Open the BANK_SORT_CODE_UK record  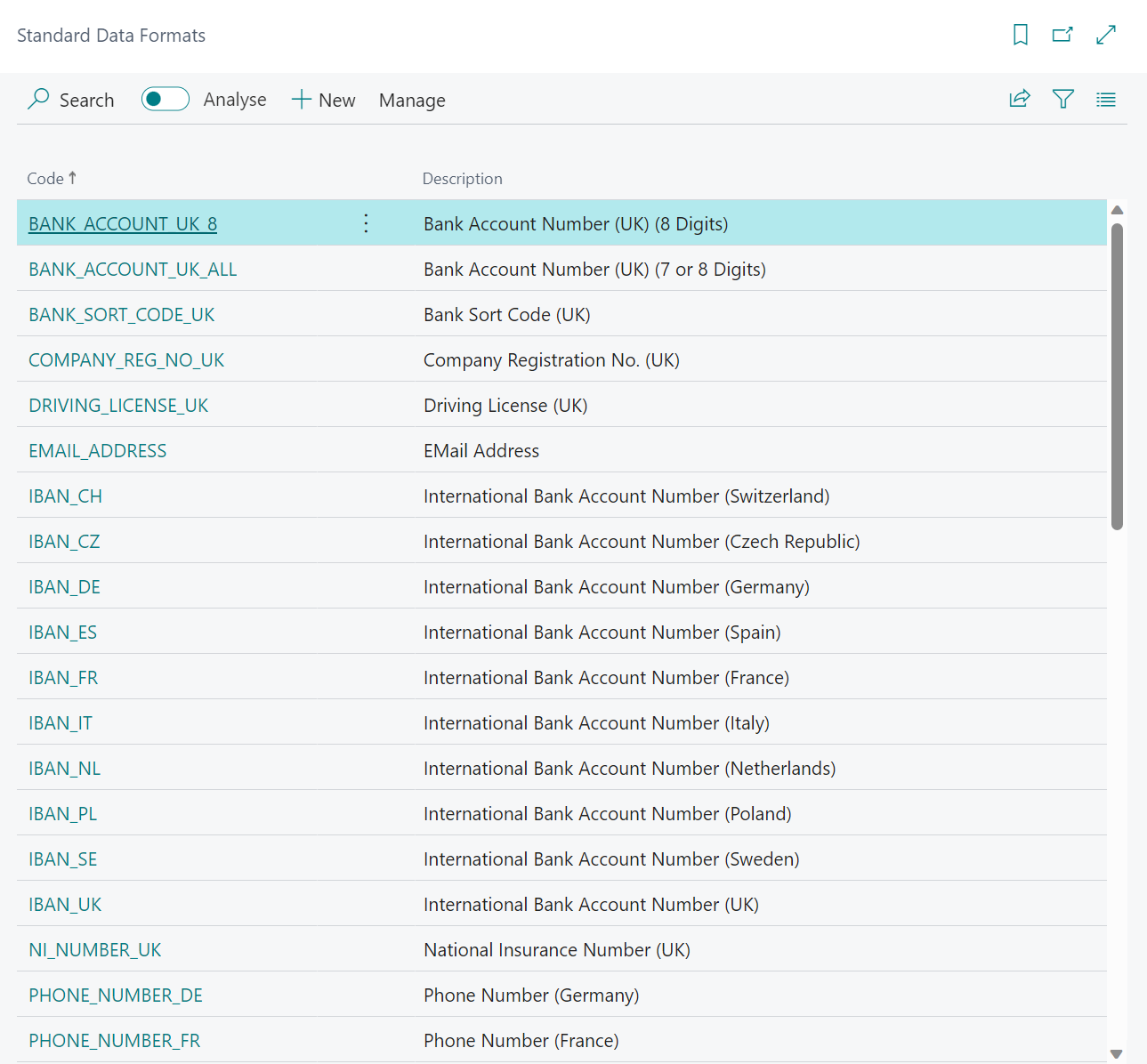[x=122, y=315]
